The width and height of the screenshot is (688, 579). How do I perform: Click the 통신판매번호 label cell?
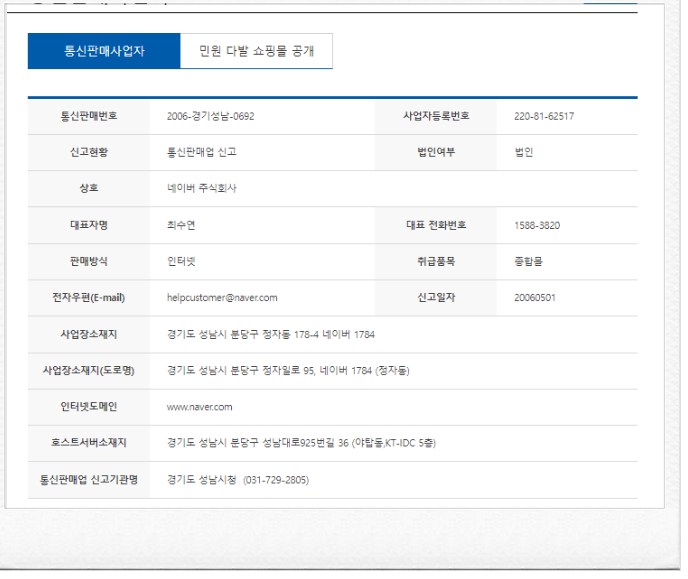pyautogui.click(x=89, y=116)
